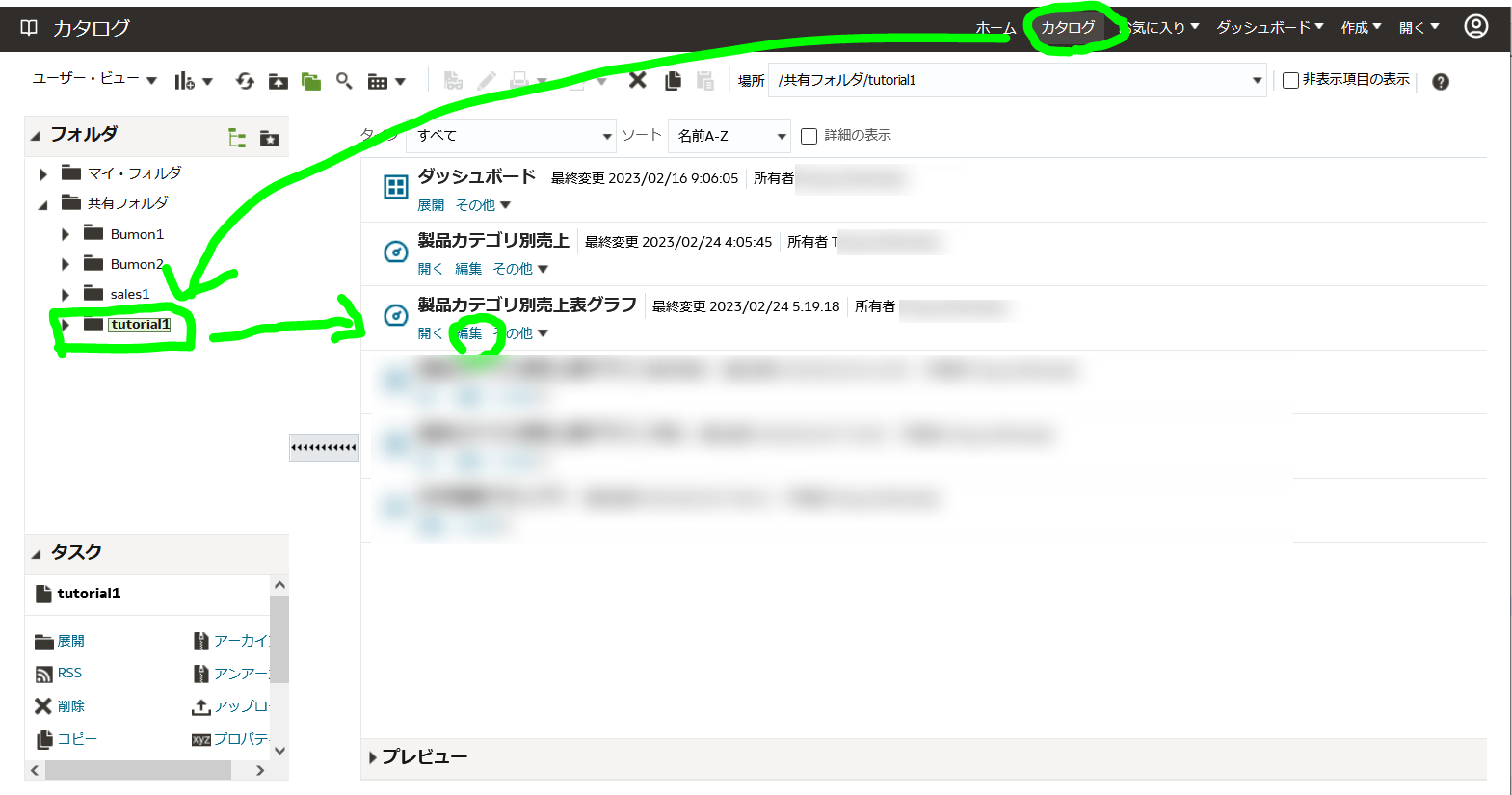Open その他 menu for ダッシュボード item
This screenshot has height=795, width=1512.
point(483,205)
